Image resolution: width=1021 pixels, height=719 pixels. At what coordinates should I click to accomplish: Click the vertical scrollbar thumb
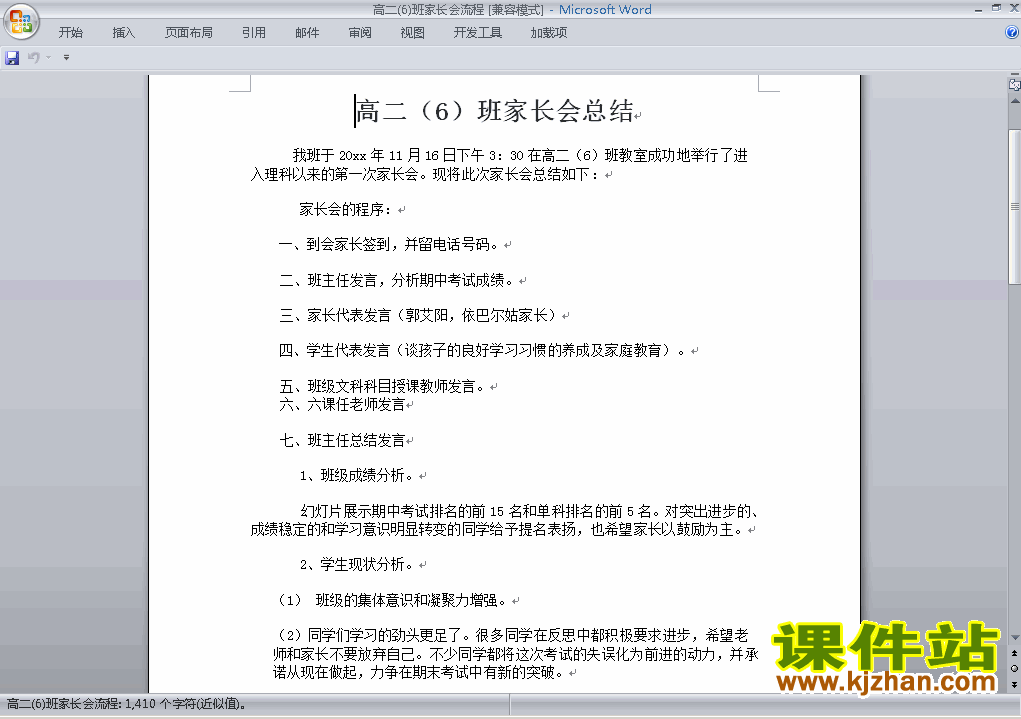point(1014,206)
